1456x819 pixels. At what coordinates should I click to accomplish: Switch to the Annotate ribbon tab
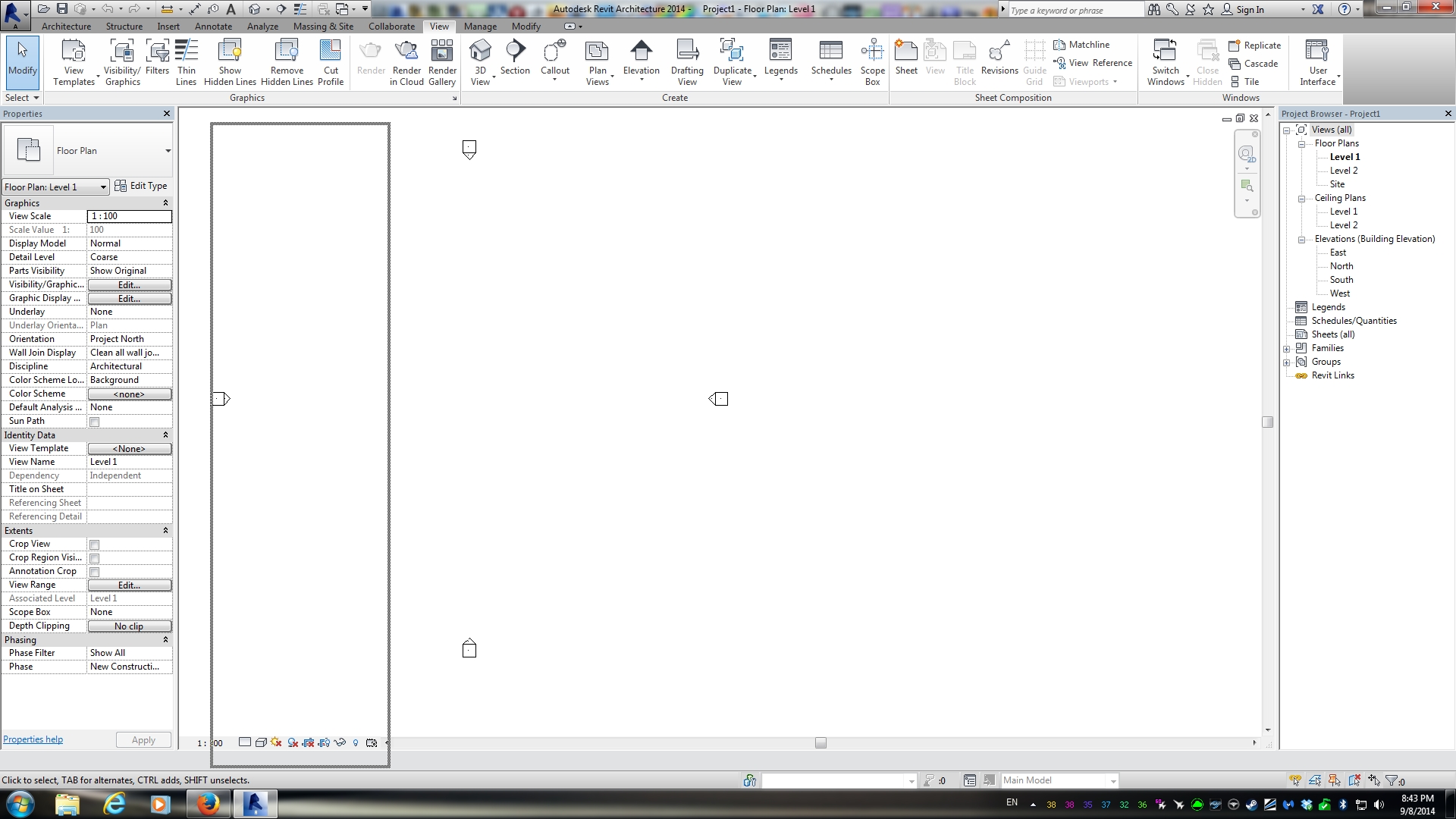pos(213,27)
